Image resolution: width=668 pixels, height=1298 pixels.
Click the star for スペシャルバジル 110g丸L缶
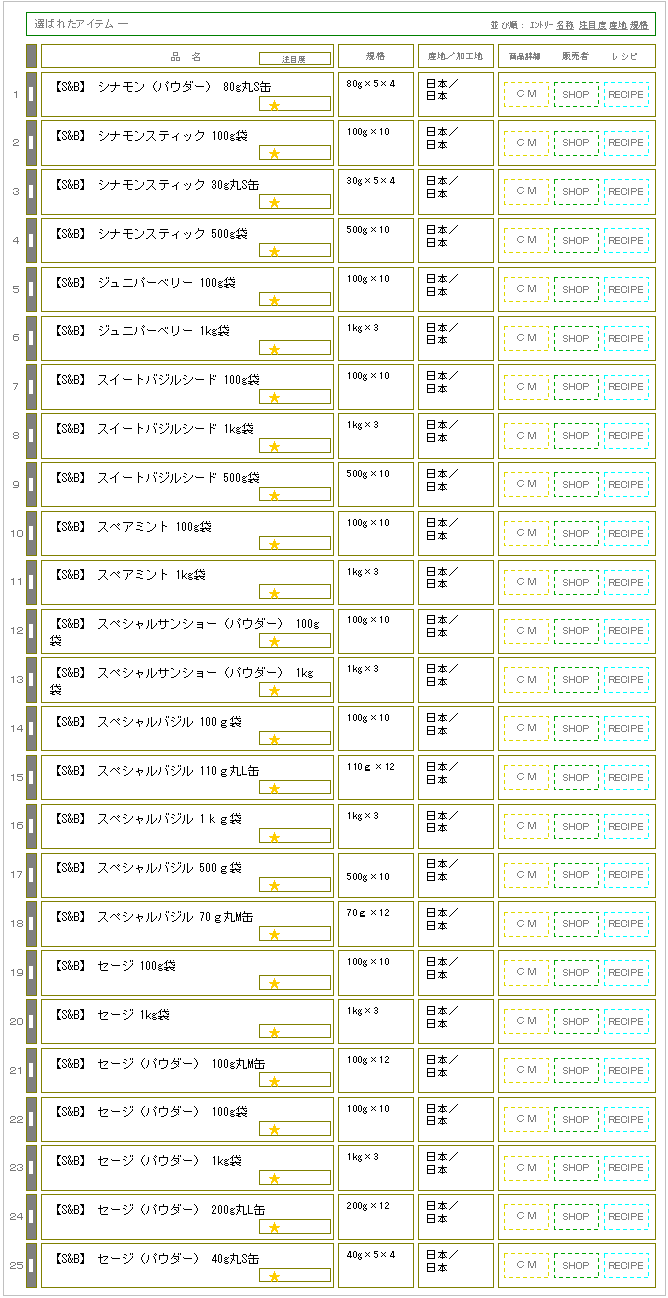[274, 789]
